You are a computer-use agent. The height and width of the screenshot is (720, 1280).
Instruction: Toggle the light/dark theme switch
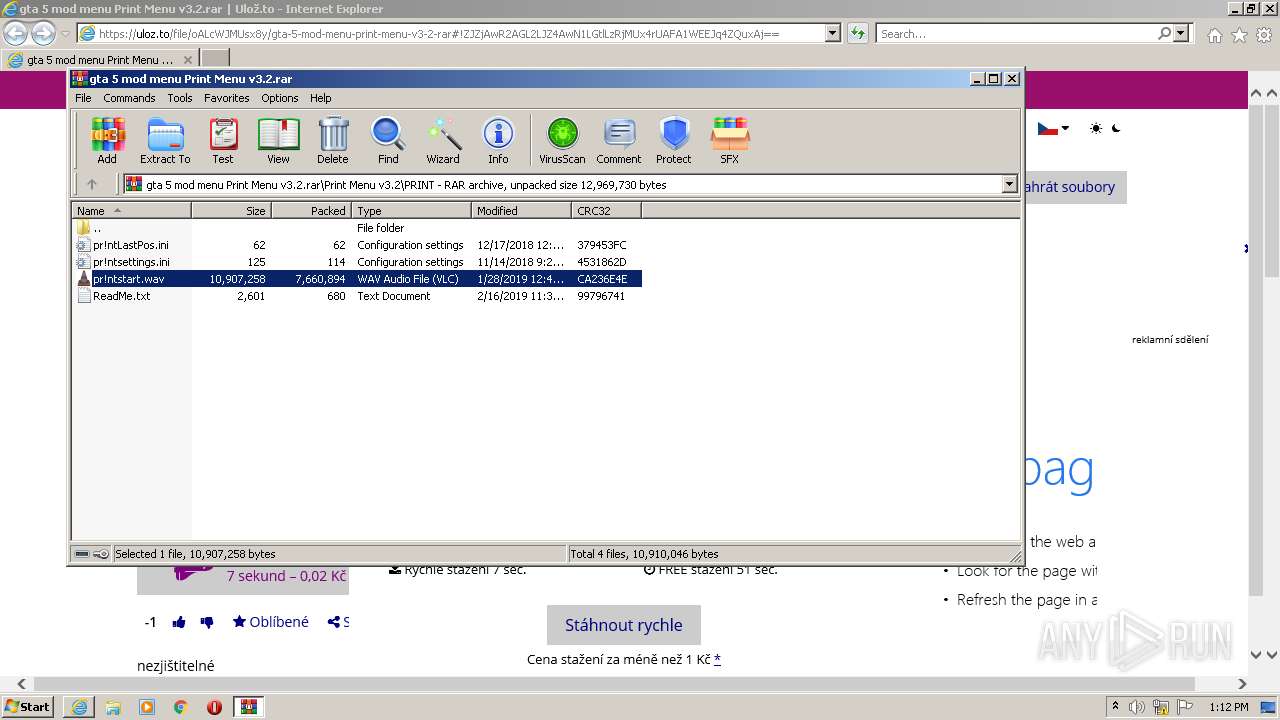(x=1106, y=128)
